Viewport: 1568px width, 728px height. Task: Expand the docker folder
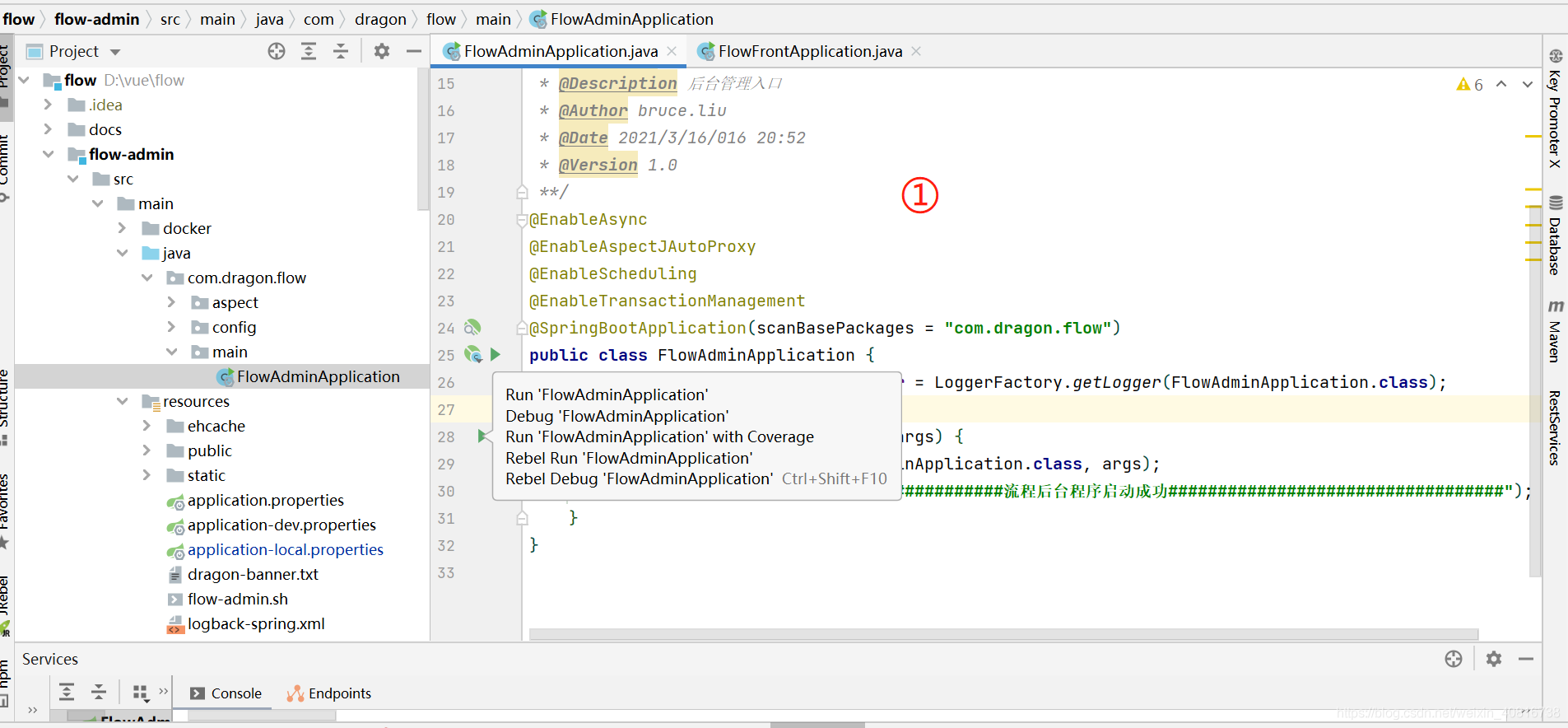pyautogui.click(x=122, y=228)
